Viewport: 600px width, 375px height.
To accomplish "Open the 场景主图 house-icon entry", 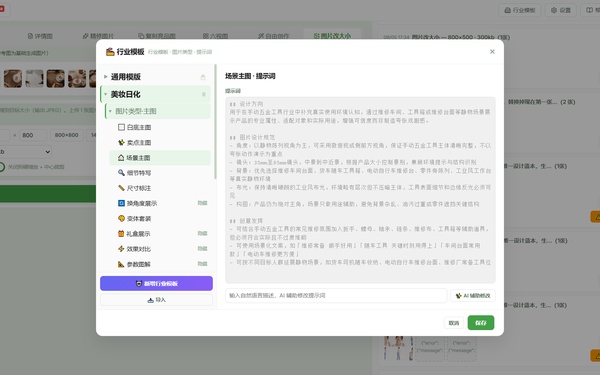I will pos(160,158).
